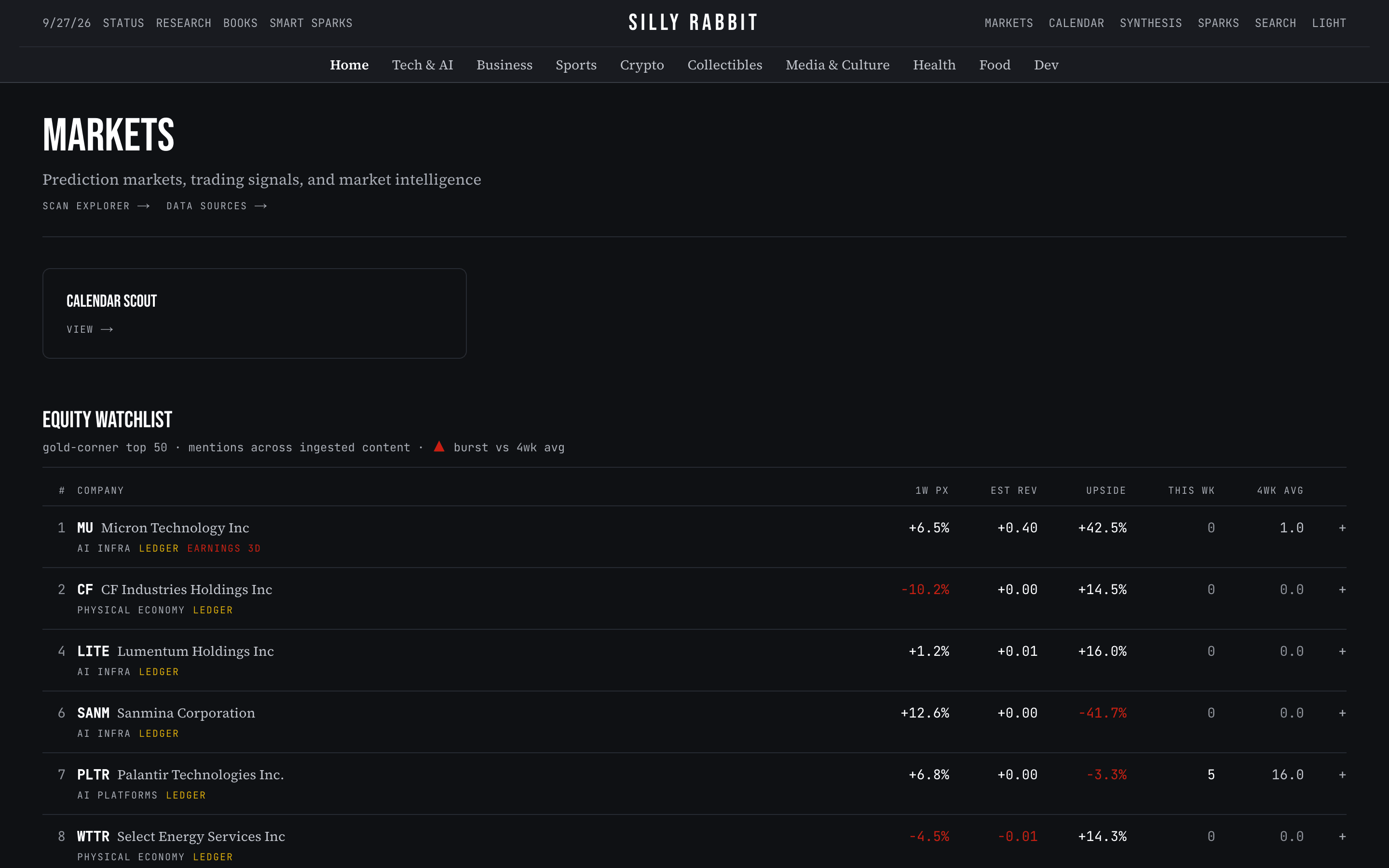Sort by the 1W PX column header
1389x868 pixels.
pyautogui.click(x=932, y=490)
